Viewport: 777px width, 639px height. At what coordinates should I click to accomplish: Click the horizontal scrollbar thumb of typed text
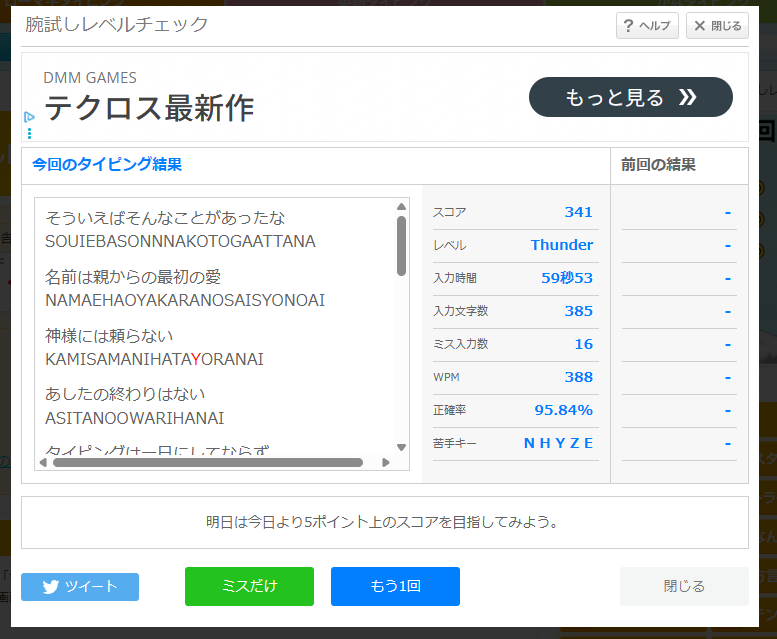pos(208,463)
